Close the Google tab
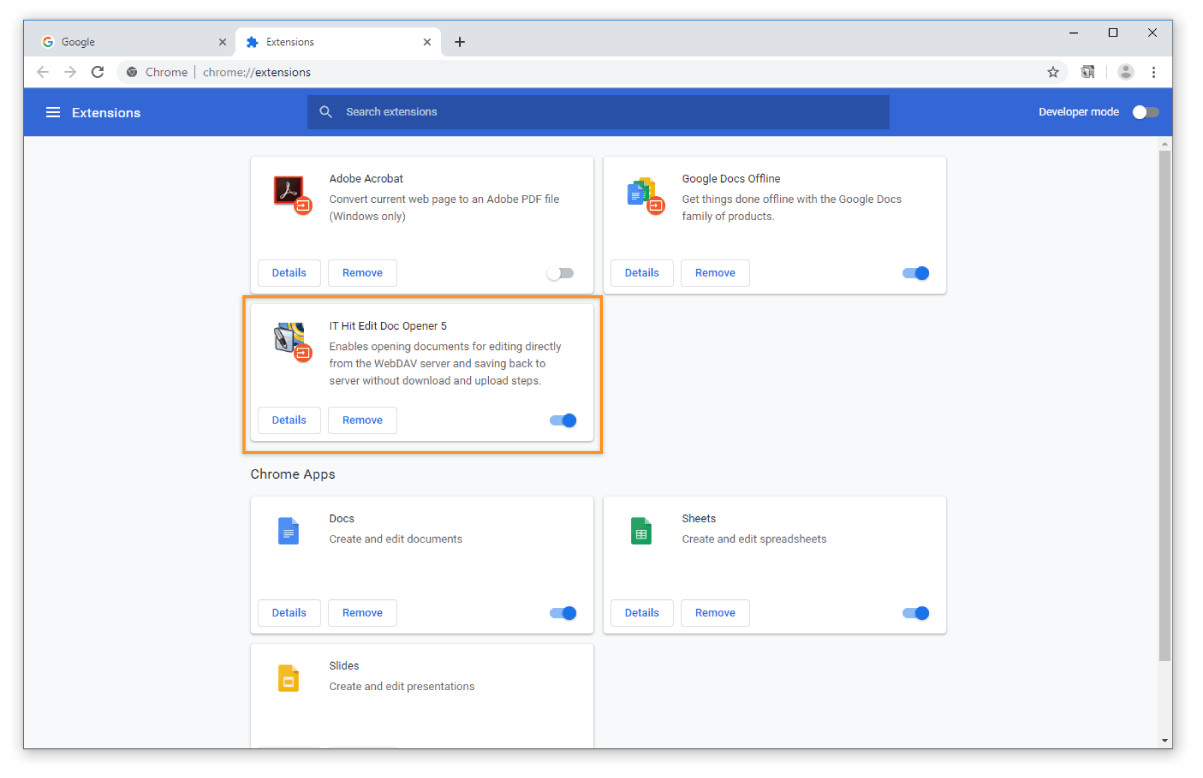The image size is (1203, 778). click(222, 42)
